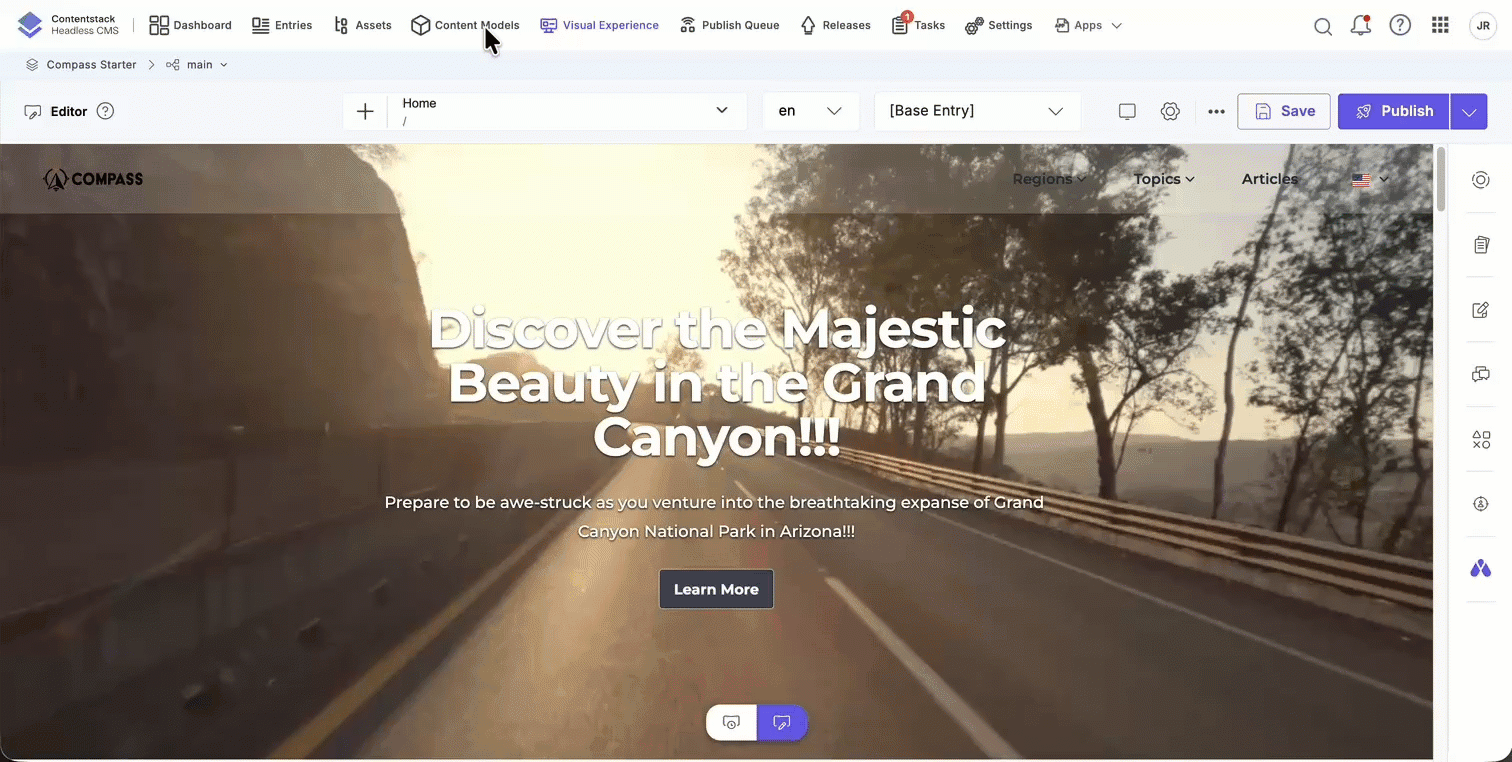This screenshot has height=762, width=1512.
Task: Navigate to Content Models
Action: pyautogui.click(x=465, y=26)
